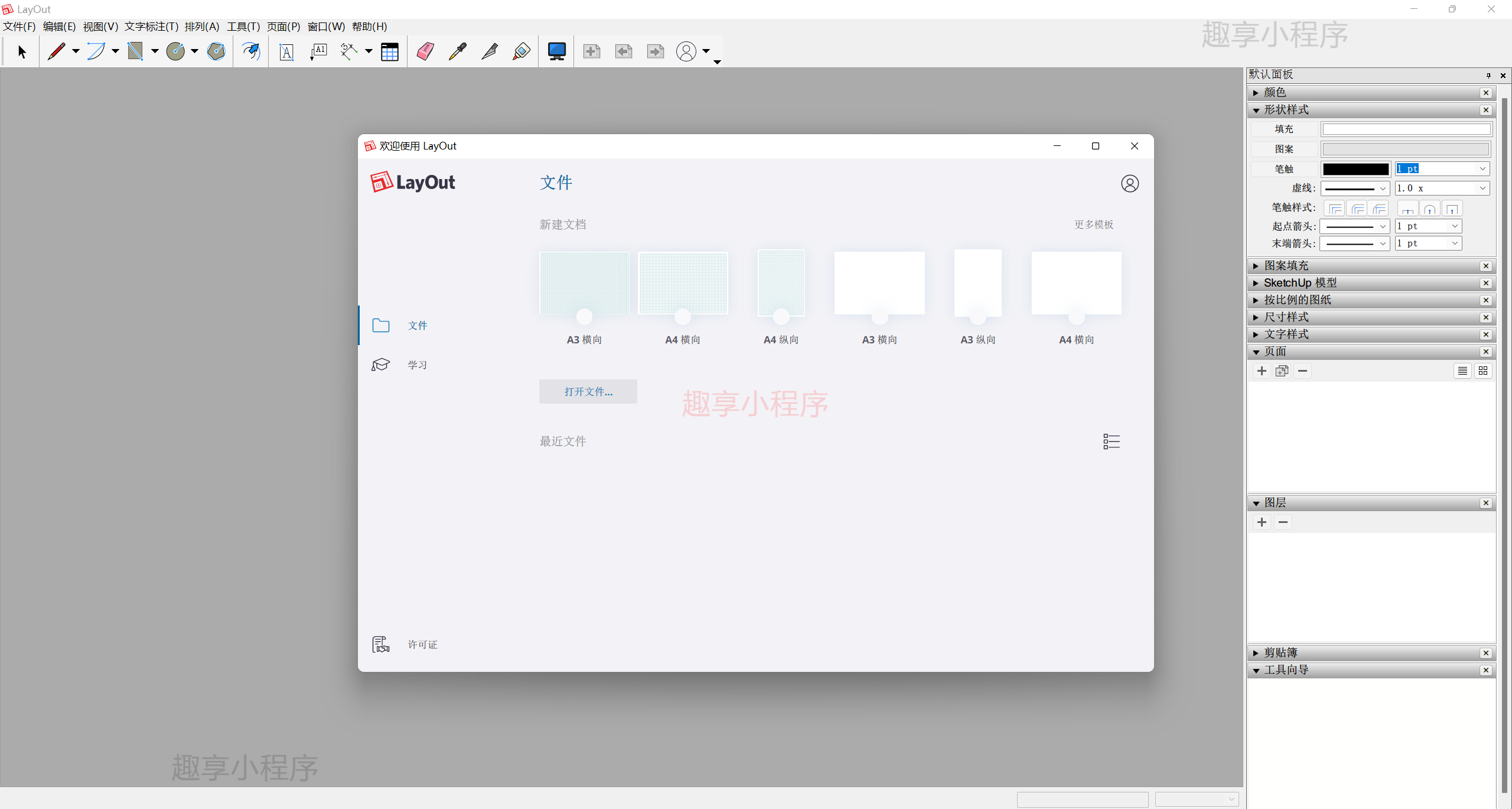Go to previous page icon

pyautogui.click(x=624, y=51)
